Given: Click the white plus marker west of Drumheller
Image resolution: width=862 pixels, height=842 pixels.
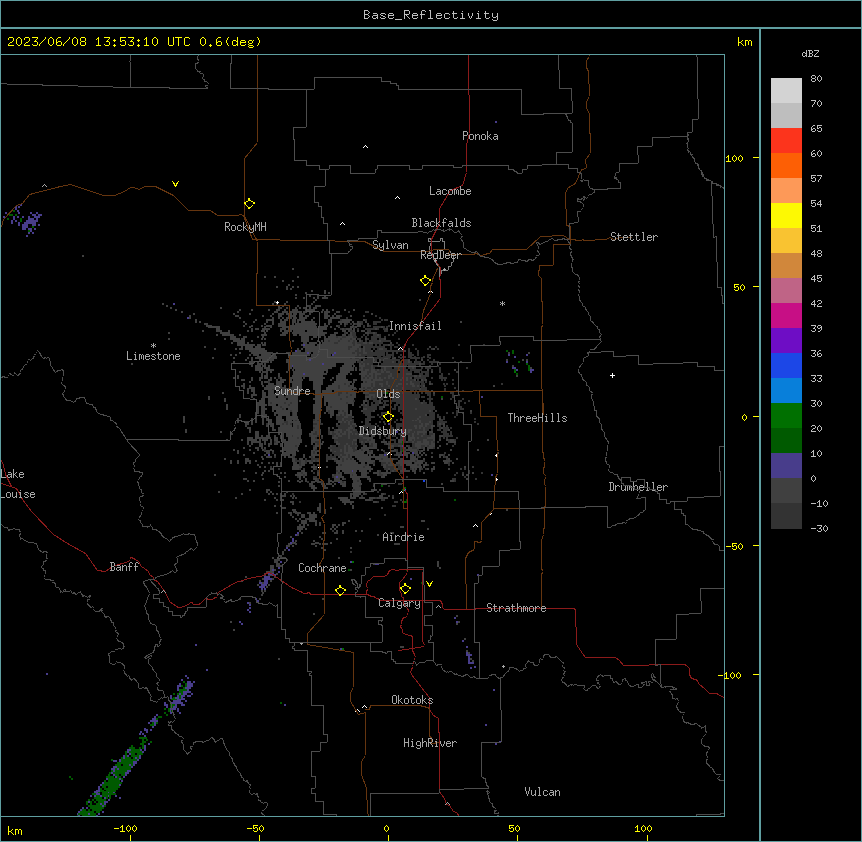Looking at the screenshot, I should coord(612,375).
